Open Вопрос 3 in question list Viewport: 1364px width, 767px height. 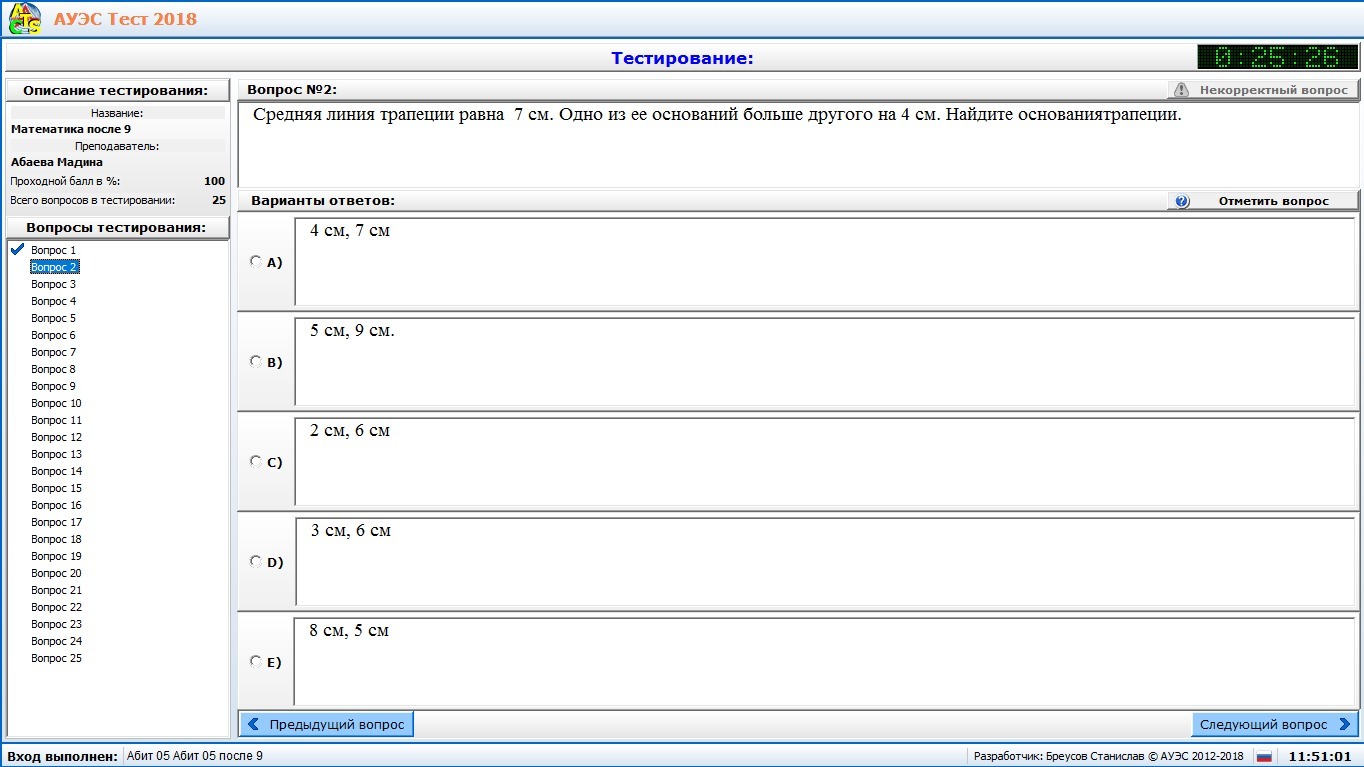pyautogui.click(x=53, y=284)
